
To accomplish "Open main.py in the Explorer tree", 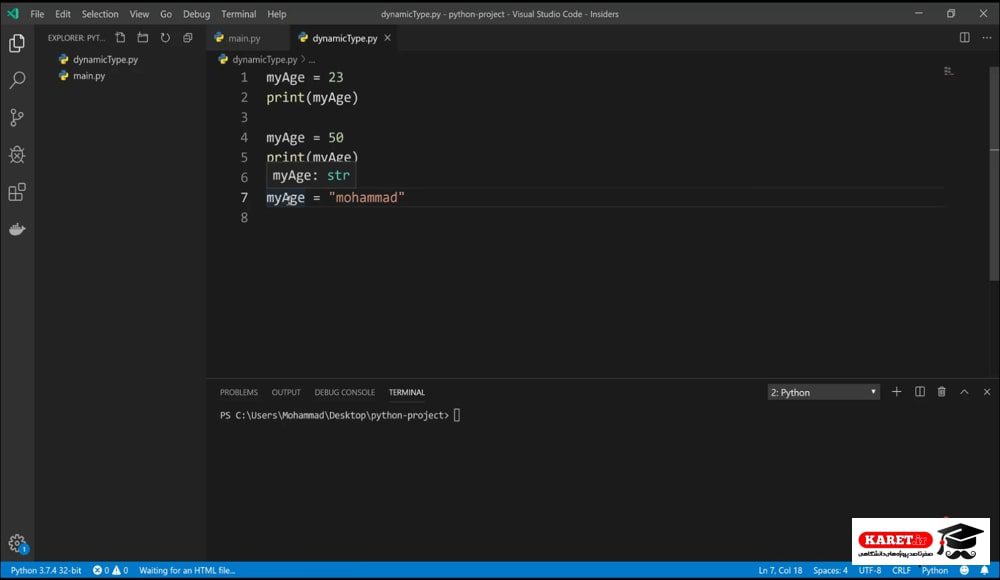I will coord(89,75).
